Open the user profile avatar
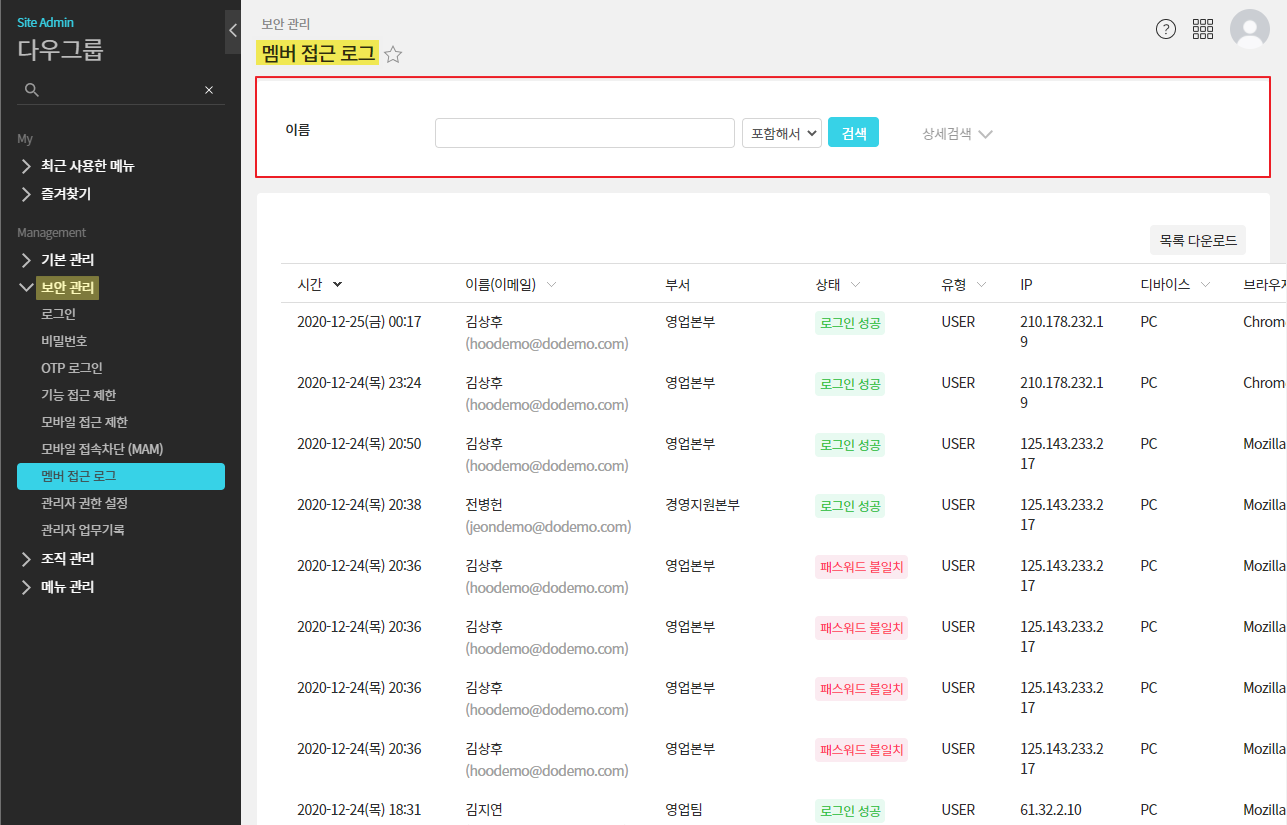Image resolution: width=1287 pixels, height=825 pixels. point(1249,29)
